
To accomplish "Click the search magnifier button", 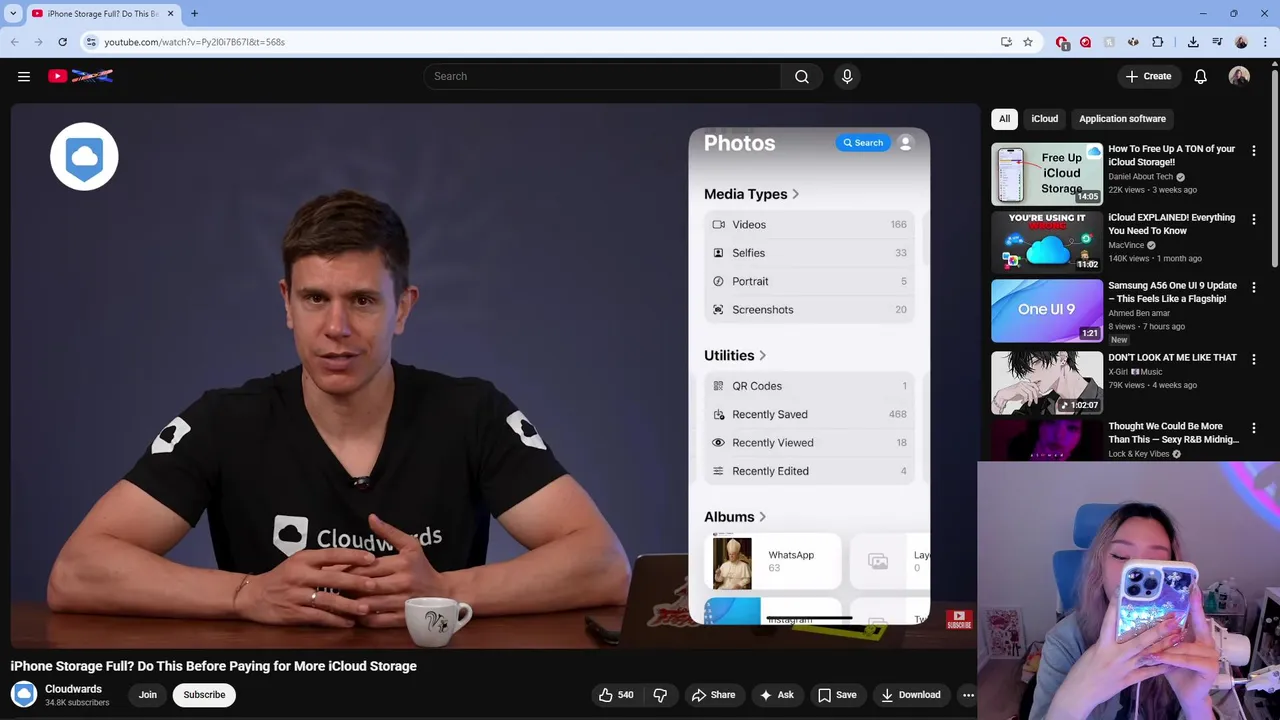I will [802, 76].
